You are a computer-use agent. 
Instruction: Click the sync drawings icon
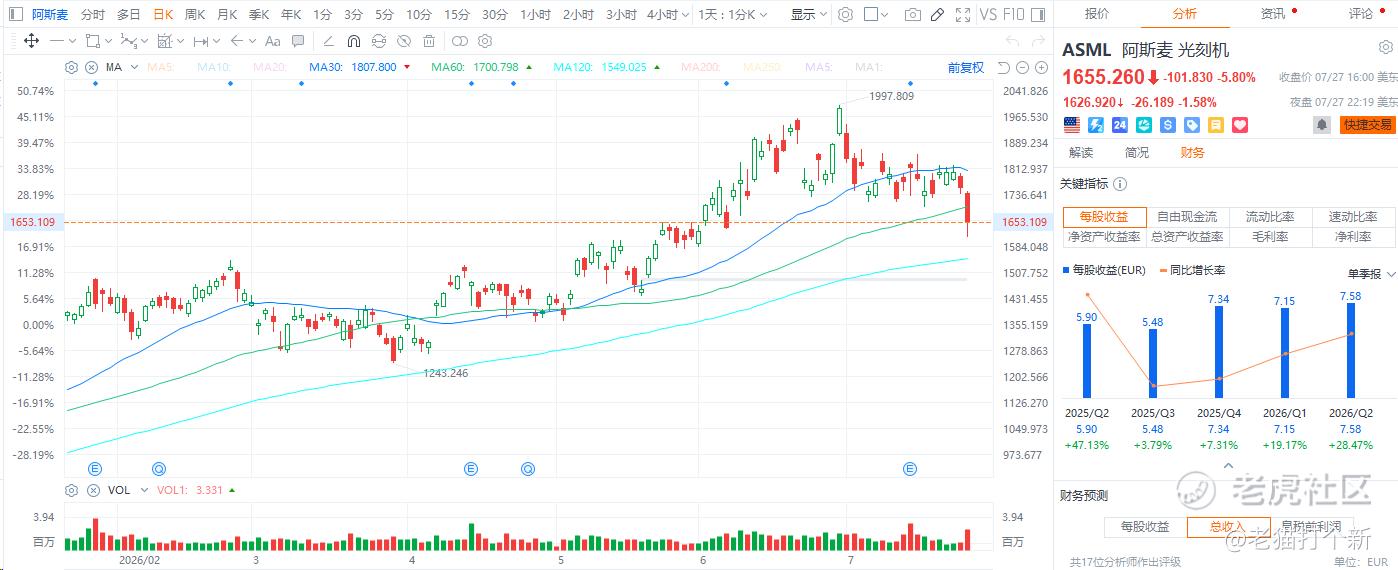click(378, 41)
